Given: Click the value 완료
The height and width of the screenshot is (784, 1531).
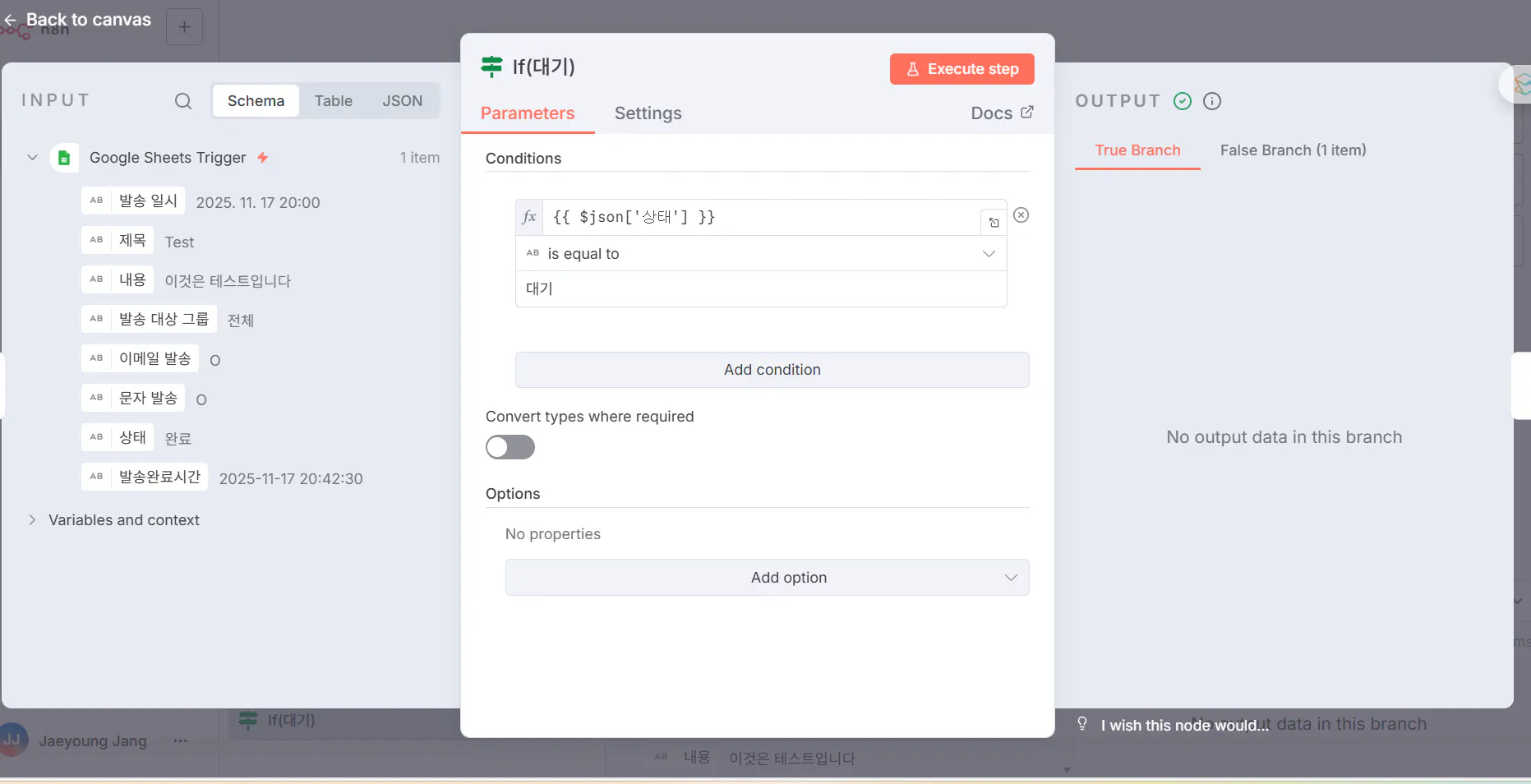Looking at the screenshot, I should click(178, 439).
